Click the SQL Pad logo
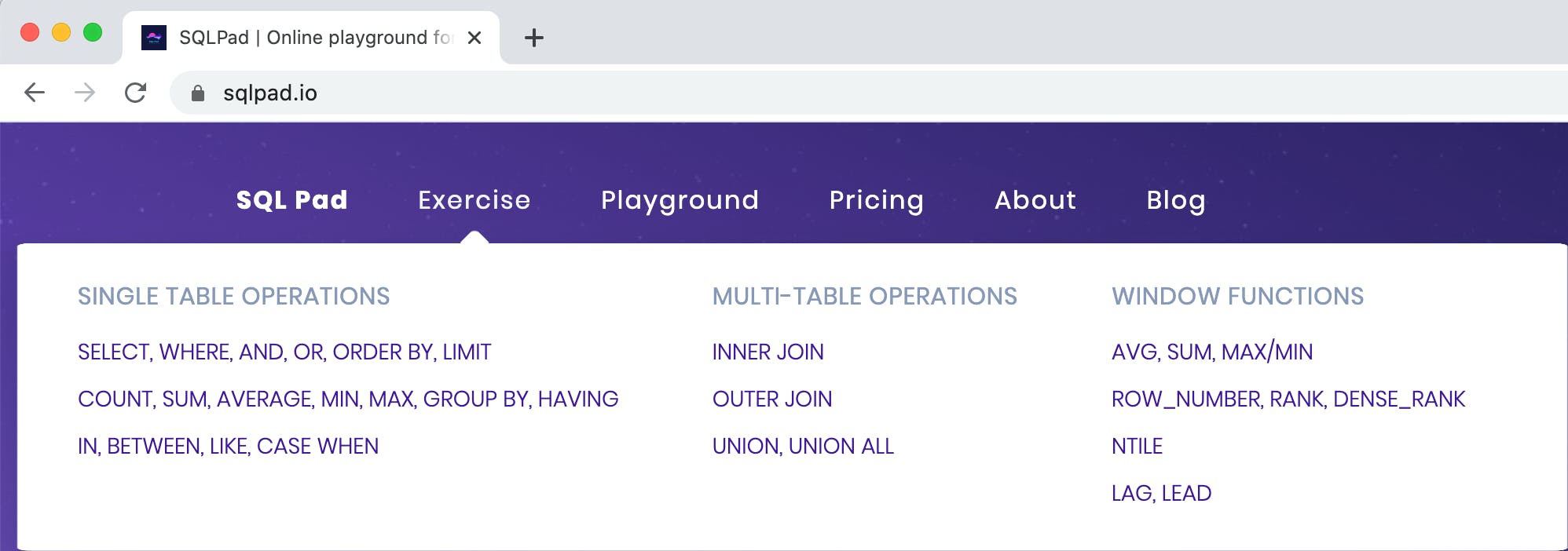Viewport: 1568px width, 551px height. [292, 200]
